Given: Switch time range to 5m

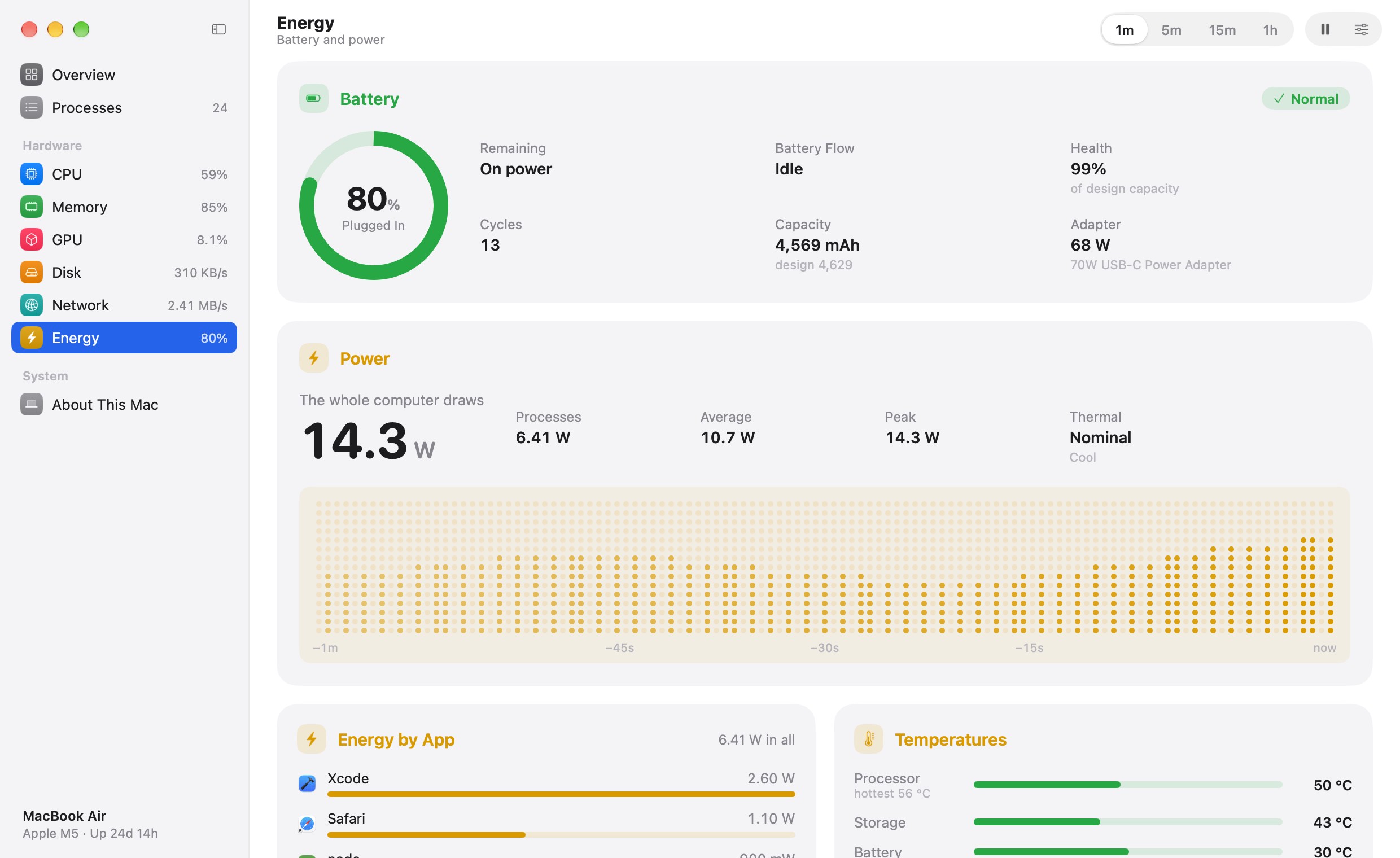Looking at the screenshot, I should (x=1171, y=29).
